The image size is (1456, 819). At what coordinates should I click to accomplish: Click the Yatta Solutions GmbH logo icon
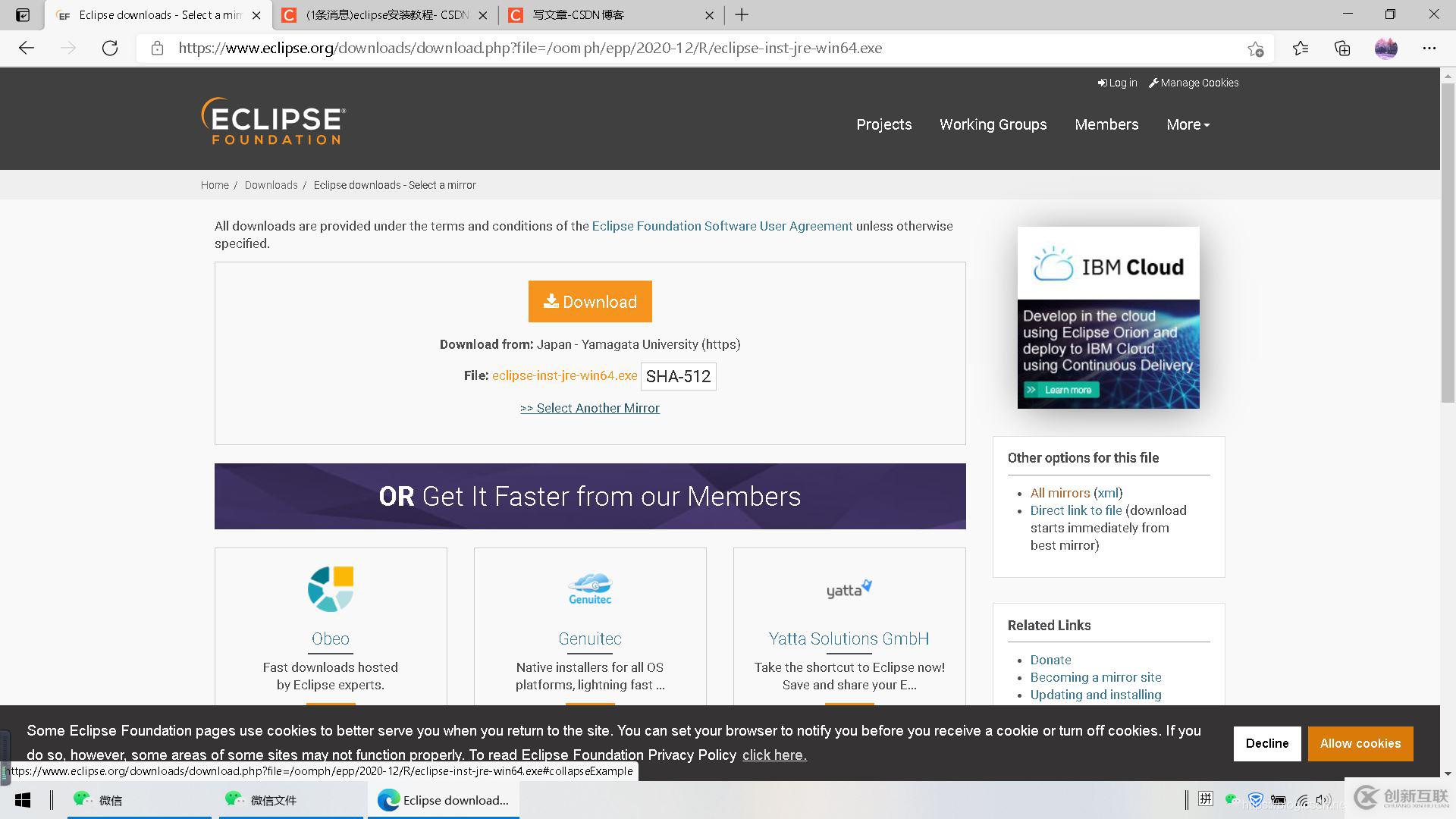848,588
